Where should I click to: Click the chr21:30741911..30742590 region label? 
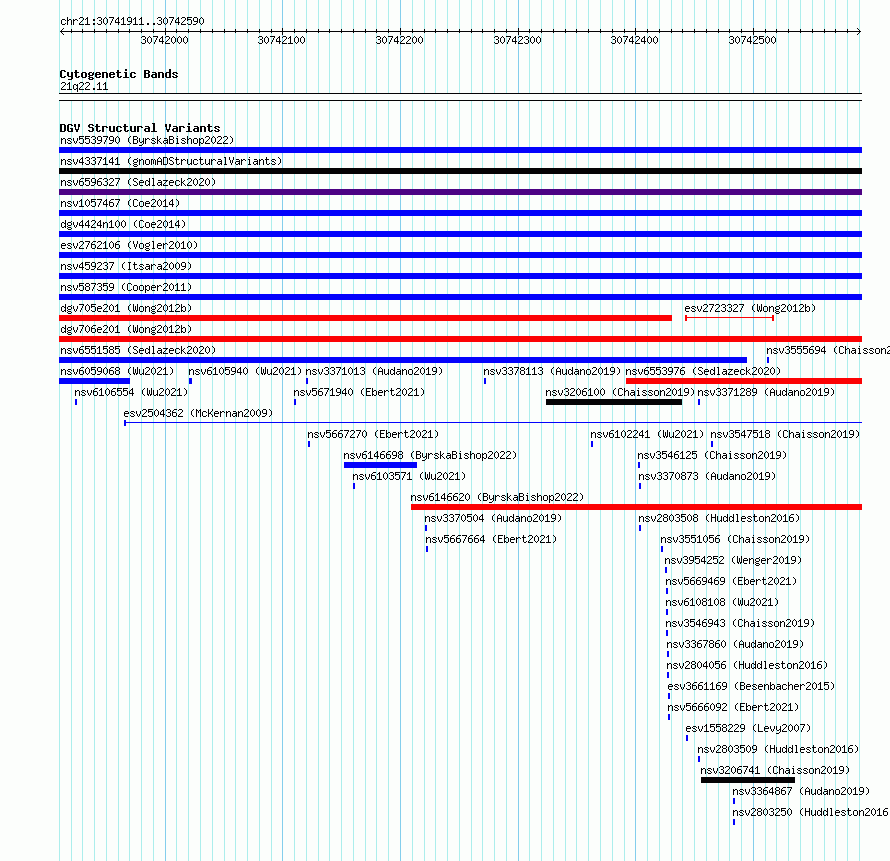[x=132, y=21]
